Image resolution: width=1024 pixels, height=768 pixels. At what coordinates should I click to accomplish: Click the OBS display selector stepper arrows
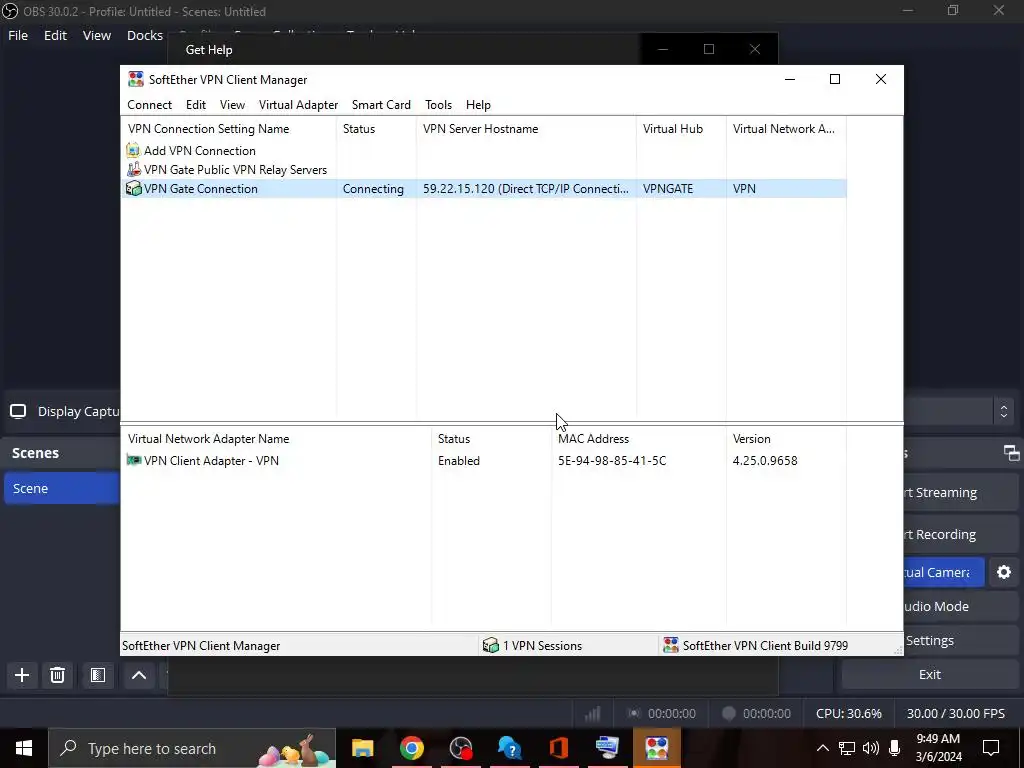point(1004,411)
